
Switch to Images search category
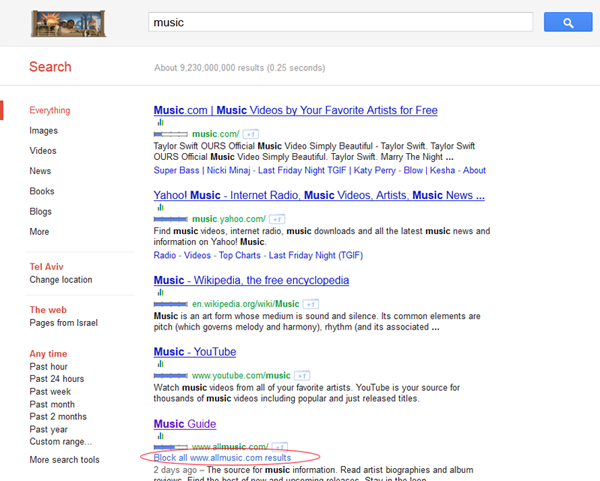(x=43, y=130)
